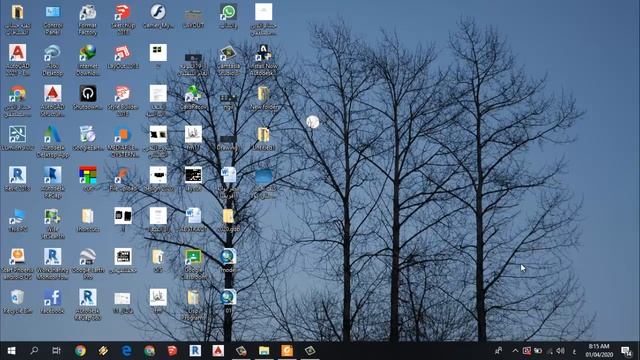Open the Flash player desktop icon
Image resolution: width=640 pixels, height=360 pixels.
[x=158, y=16]
